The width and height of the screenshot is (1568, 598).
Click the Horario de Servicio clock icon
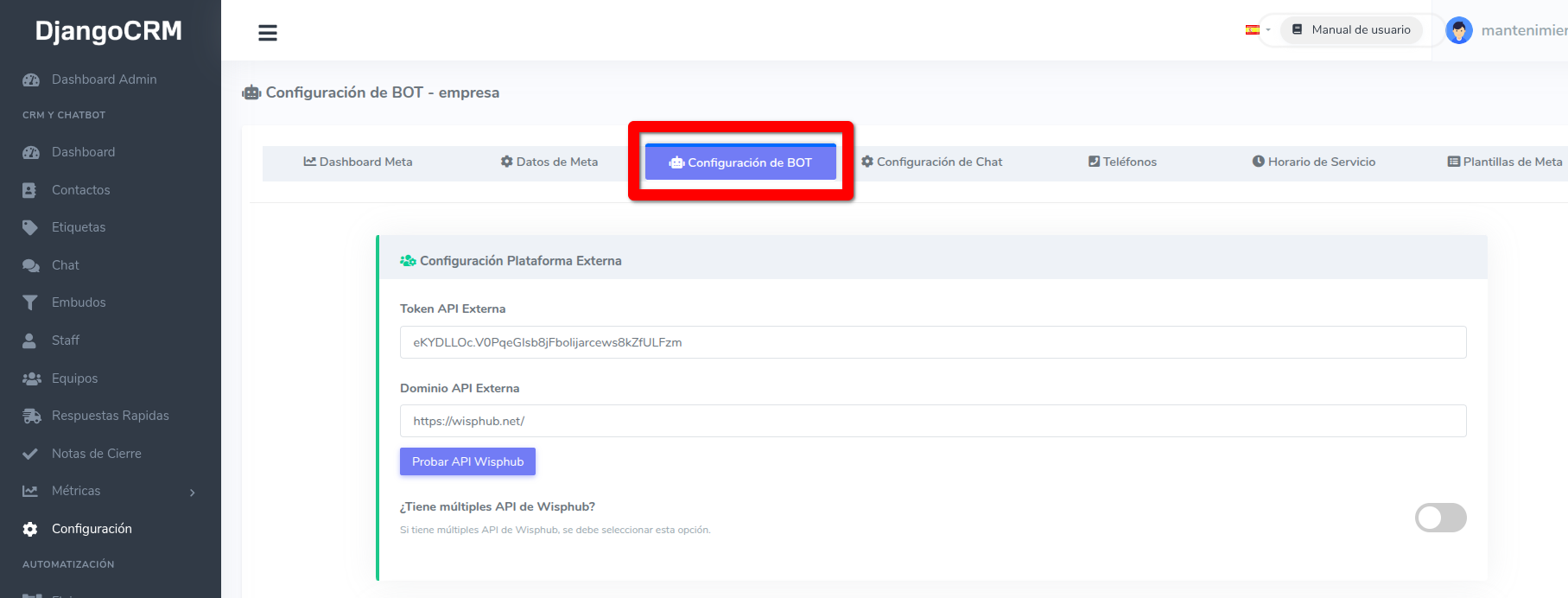[x=1259, y=162]
